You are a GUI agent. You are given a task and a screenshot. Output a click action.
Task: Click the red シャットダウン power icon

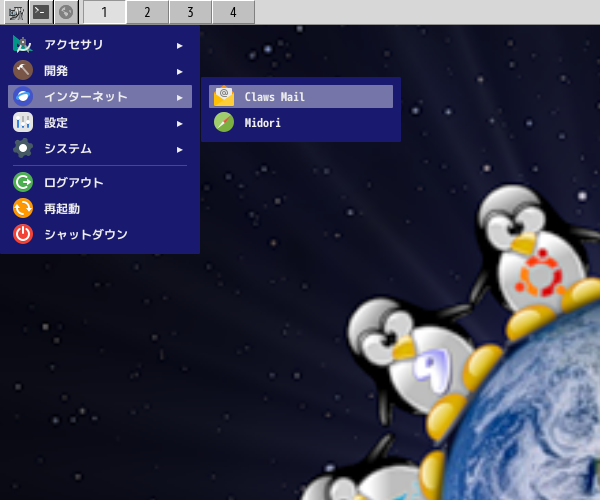(23, 235)
